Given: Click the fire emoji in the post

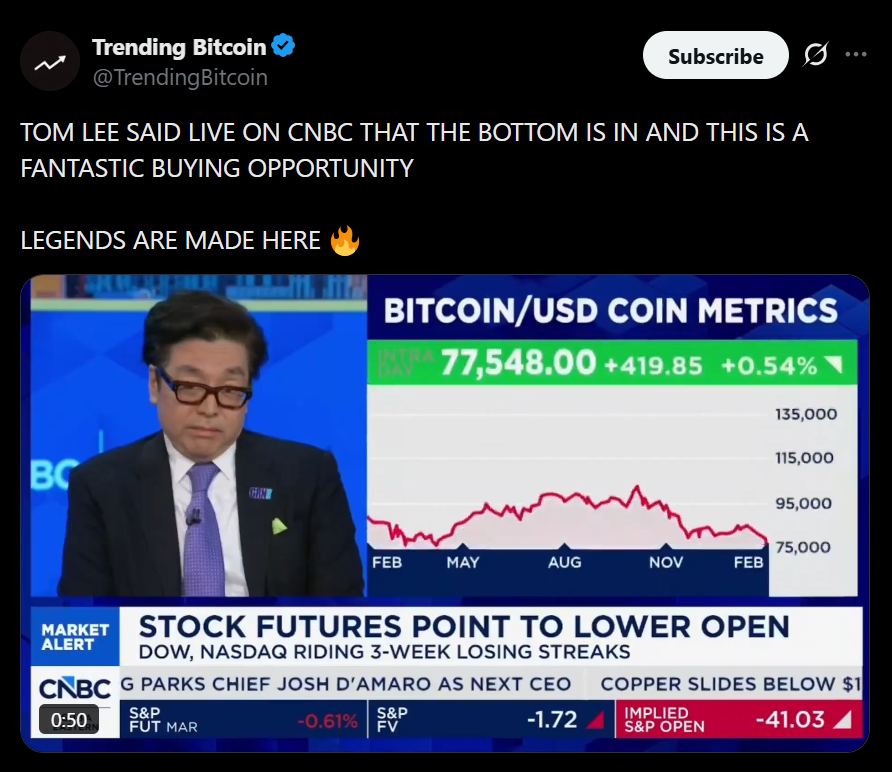Looking at the screenshot, I should (344, 241).
